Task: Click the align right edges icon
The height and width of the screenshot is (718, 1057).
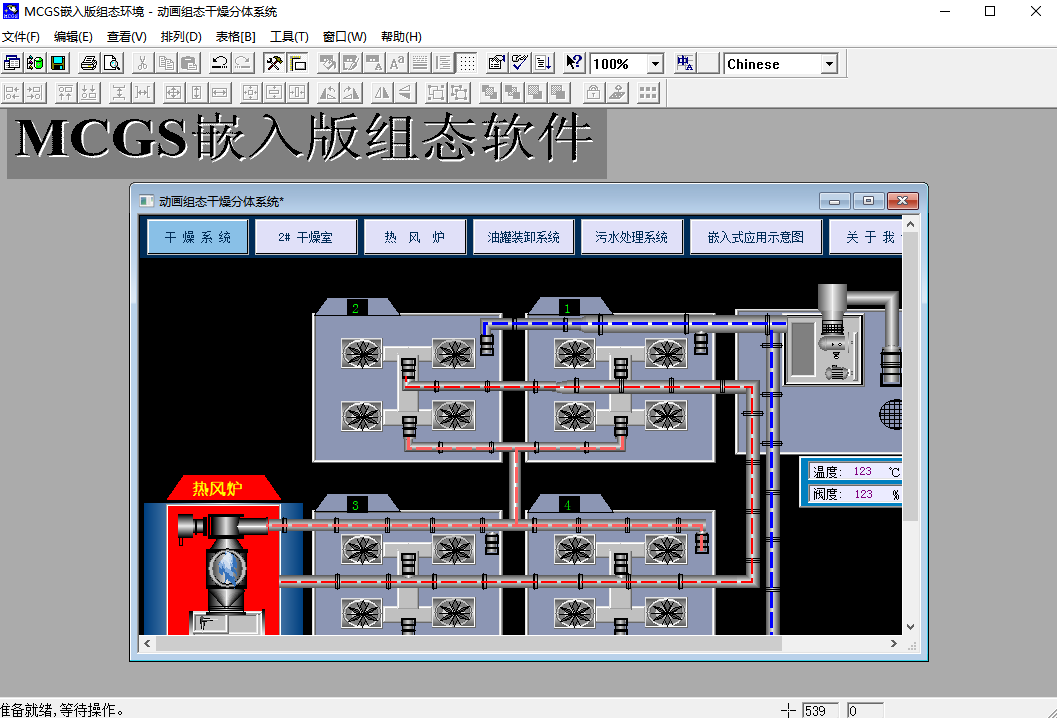Action: click(x=35, y=92)
